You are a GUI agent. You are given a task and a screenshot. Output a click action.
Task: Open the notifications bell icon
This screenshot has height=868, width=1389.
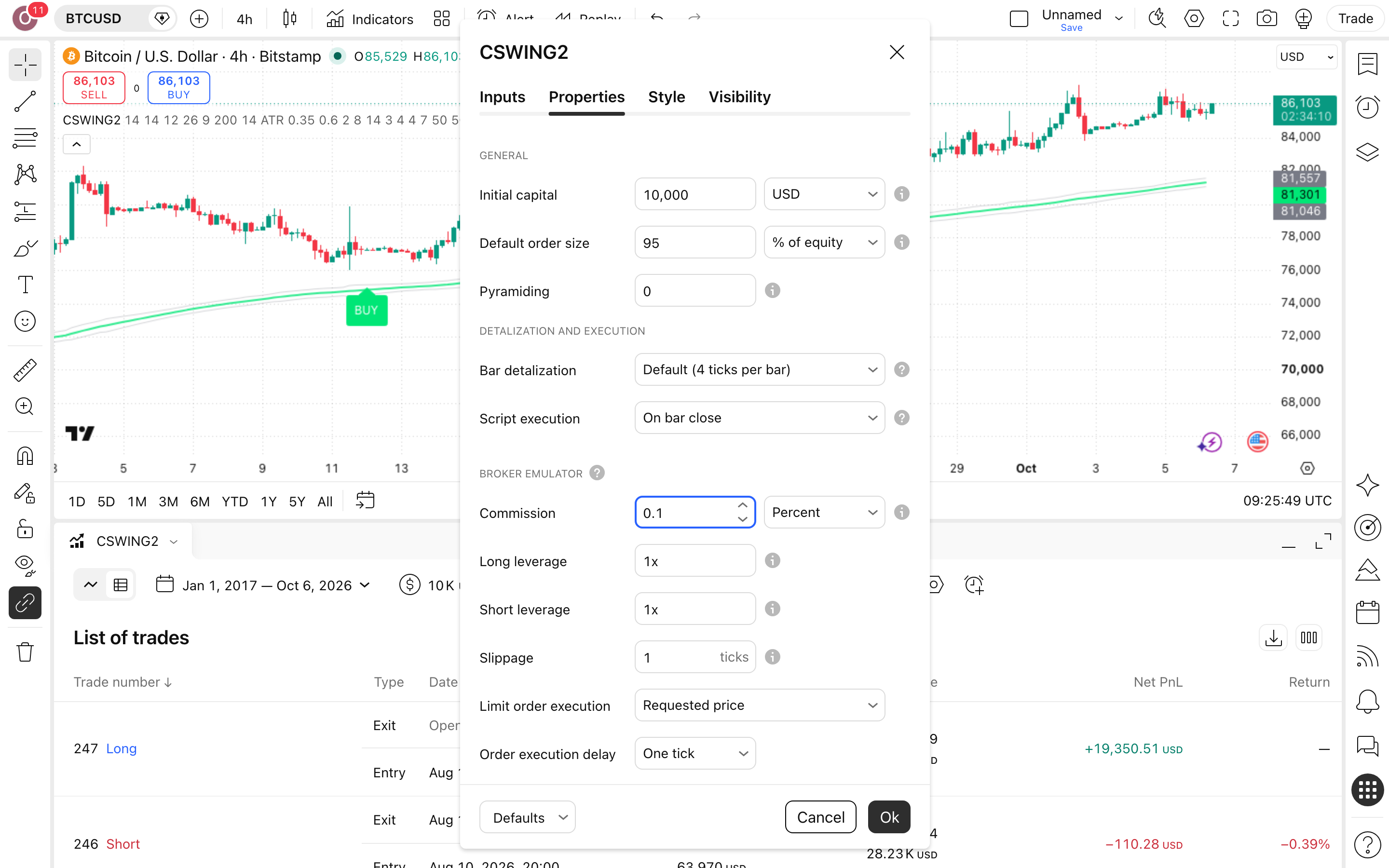[x=1368, y=702]
